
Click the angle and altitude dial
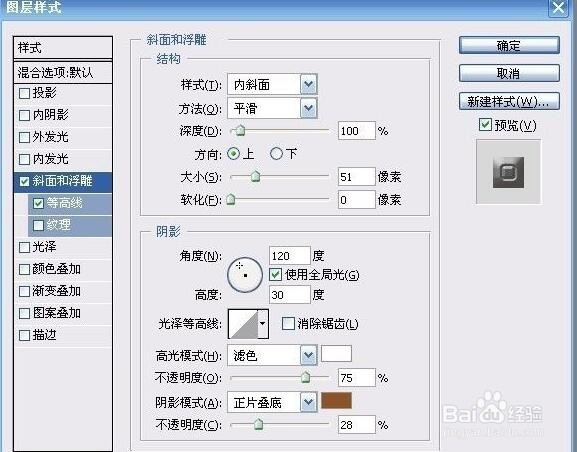click(x=245, y=275)
